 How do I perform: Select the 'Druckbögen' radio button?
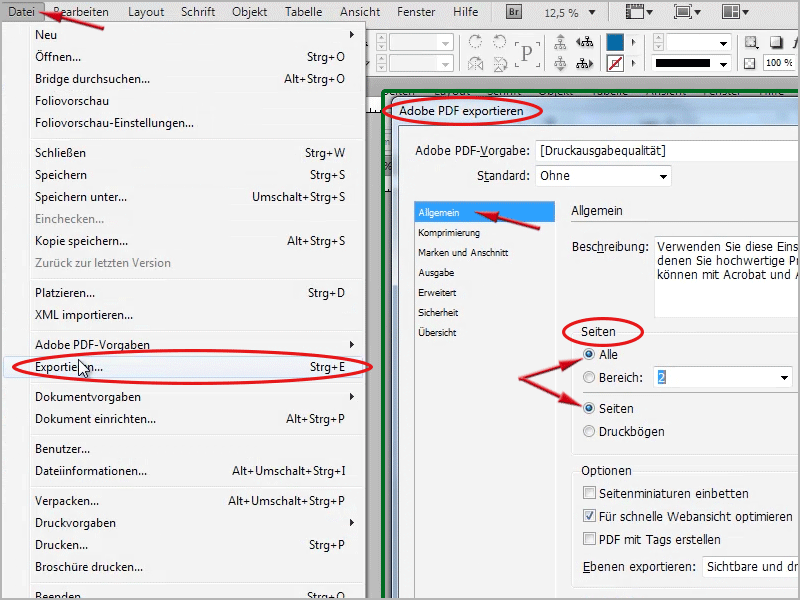coord(589,432)
